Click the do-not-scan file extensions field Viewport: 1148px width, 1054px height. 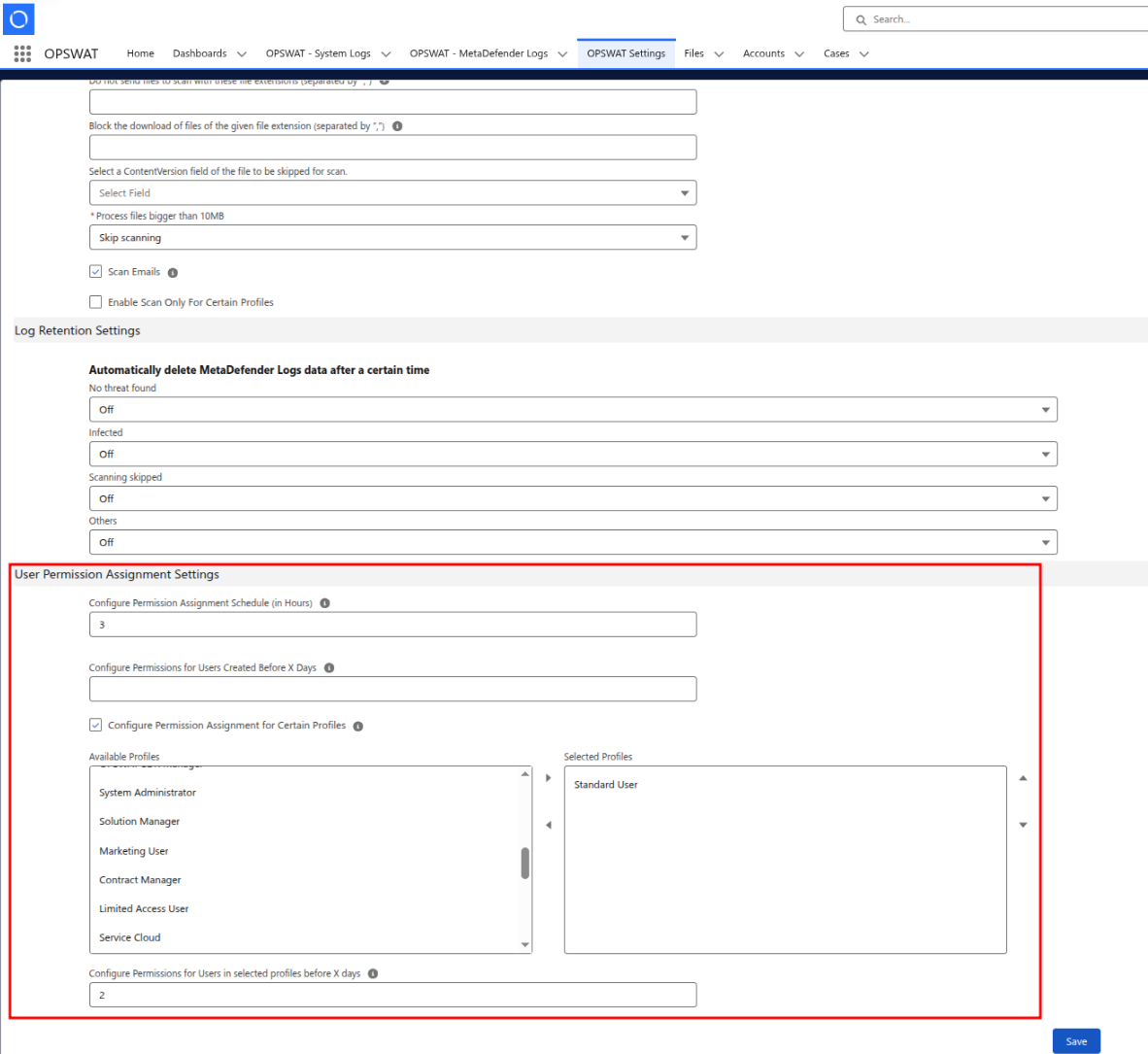(393, 102)
